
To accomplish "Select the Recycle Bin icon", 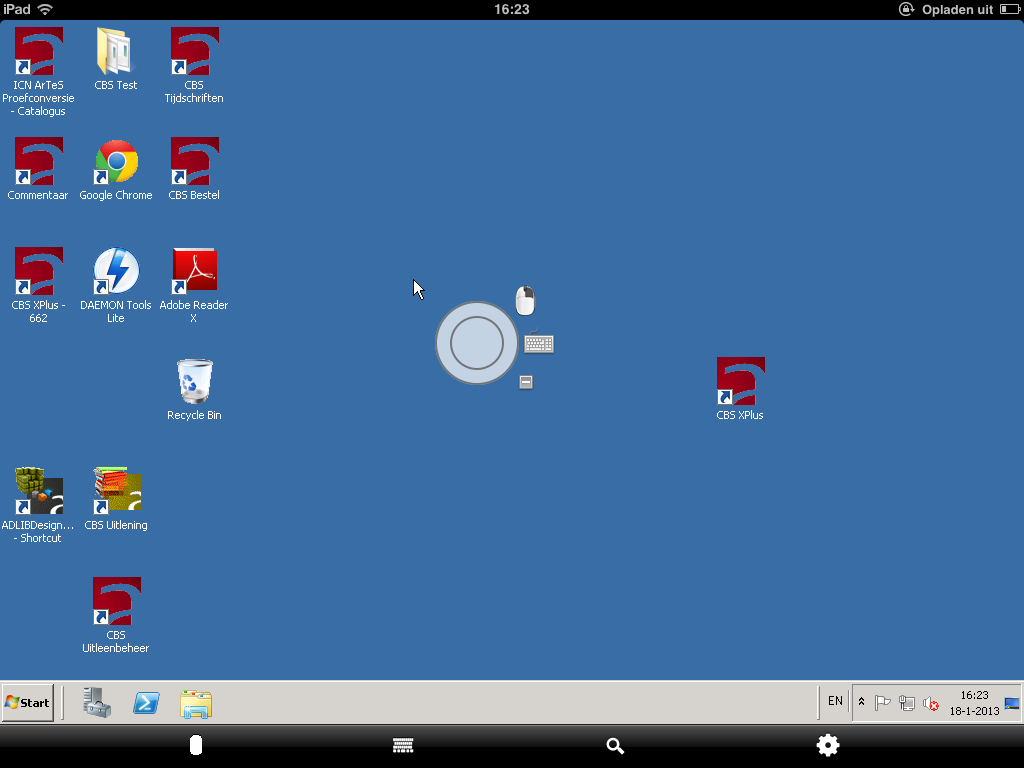I will [x=194, y=382].
